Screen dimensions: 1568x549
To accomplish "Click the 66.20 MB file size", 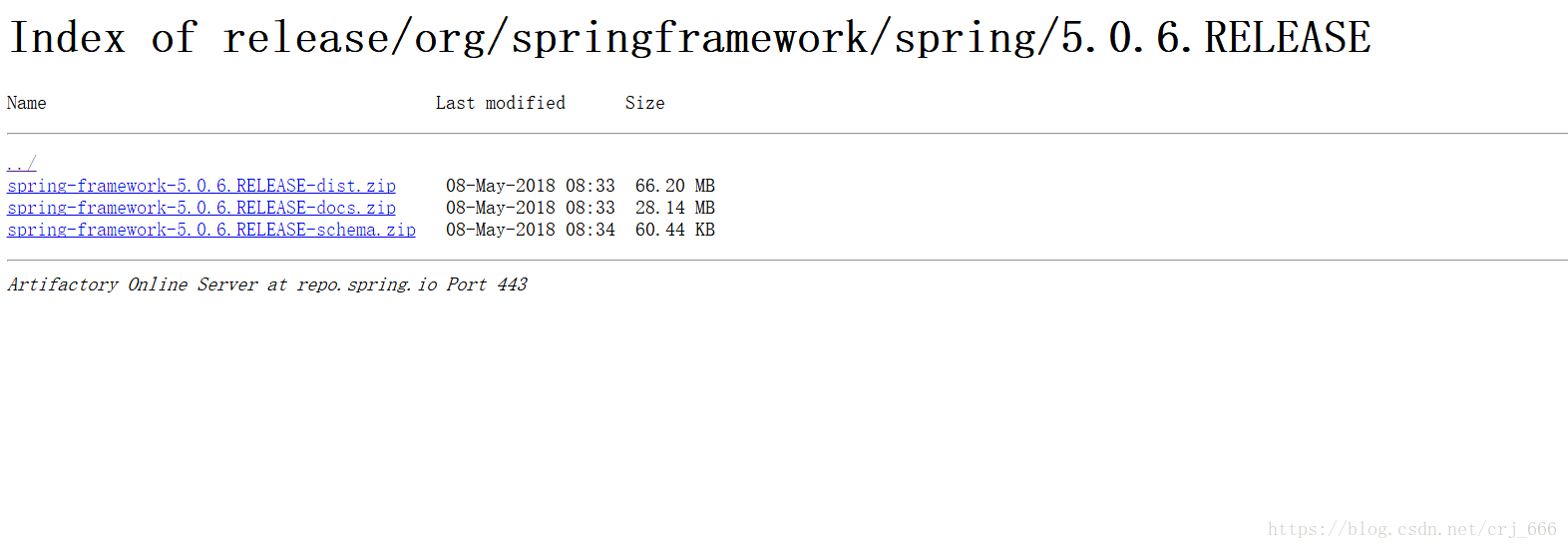I will pyautogui.click(x=675, y=186).
